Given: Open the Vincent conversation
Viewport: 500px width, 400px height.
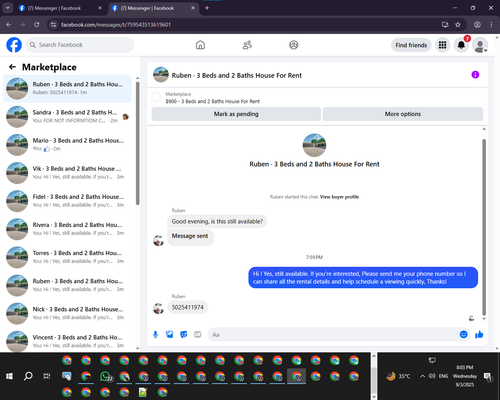Looking at the screenshot, I should click(x=67, y=341).
